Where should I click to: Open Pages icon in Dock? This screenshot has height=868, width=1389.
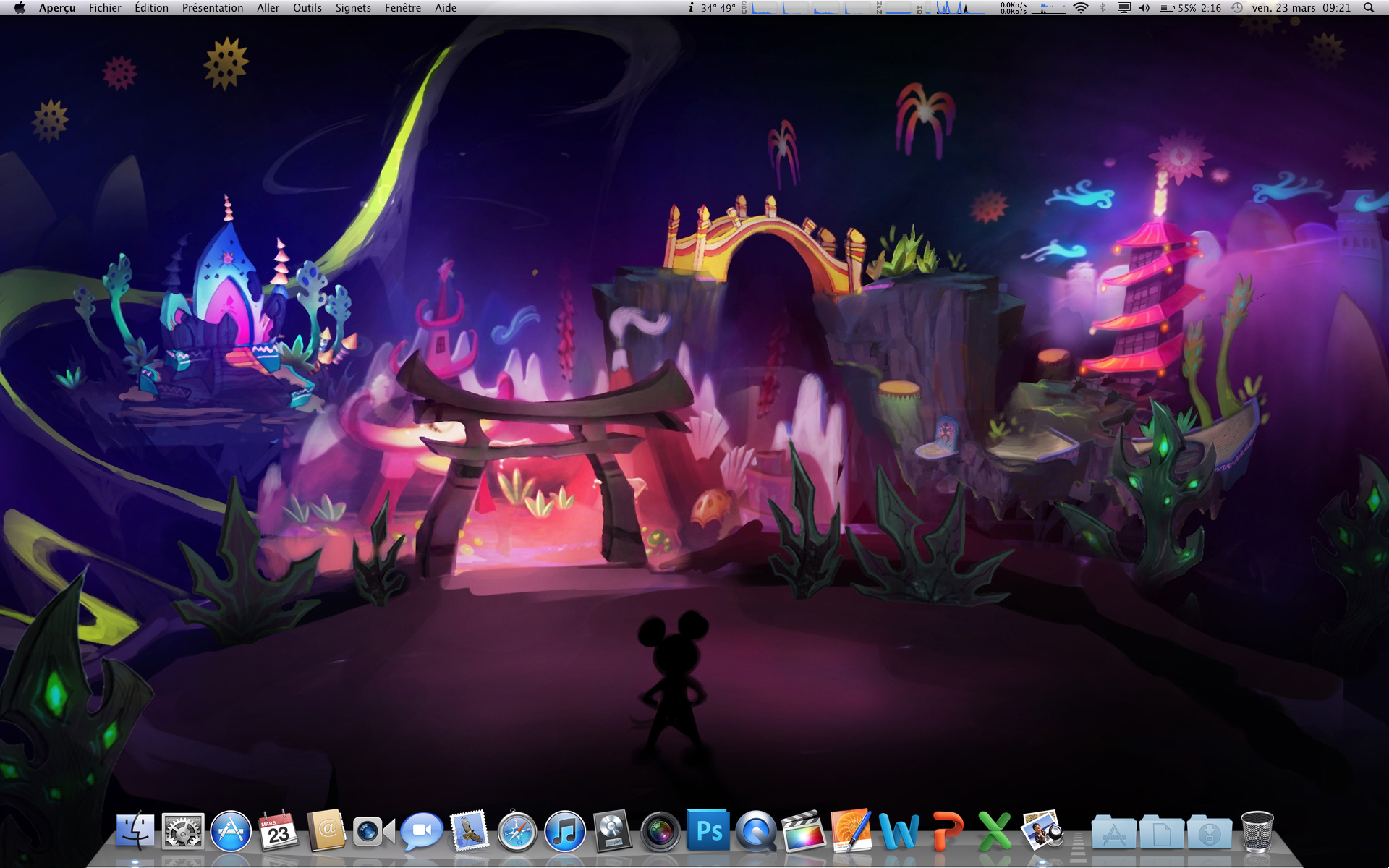[851, 830]
